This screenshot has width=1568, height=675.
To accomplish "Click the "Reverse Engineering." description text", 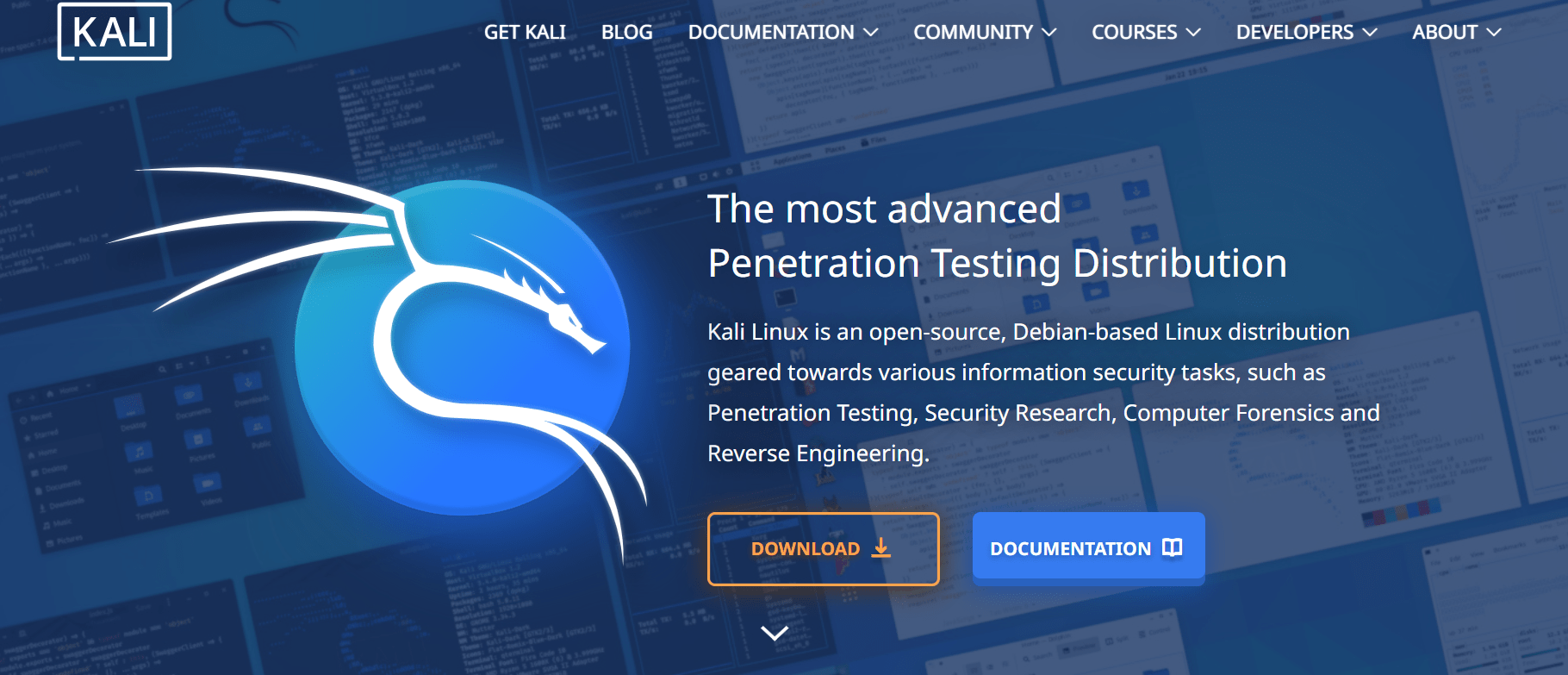I will [818, 453].
